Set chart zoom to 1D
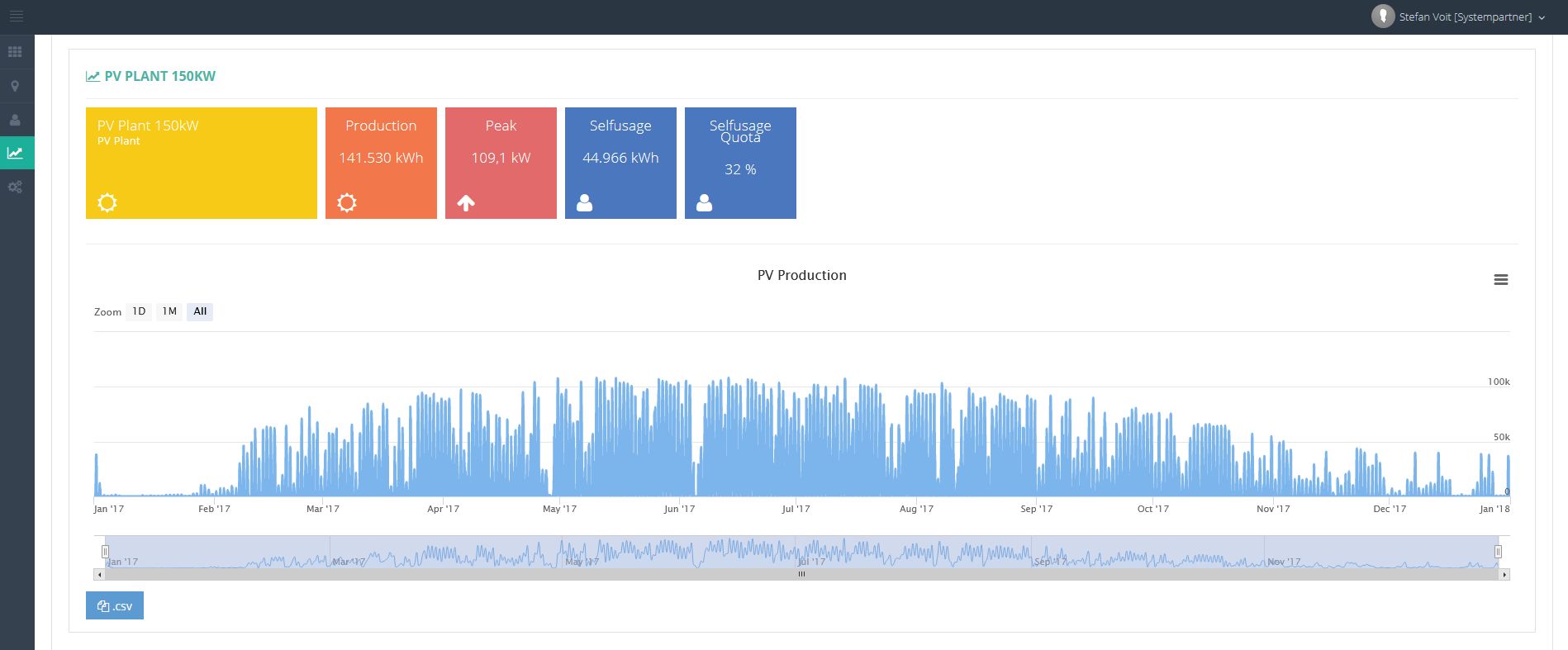1568x650 pixels. coord(139,311)
